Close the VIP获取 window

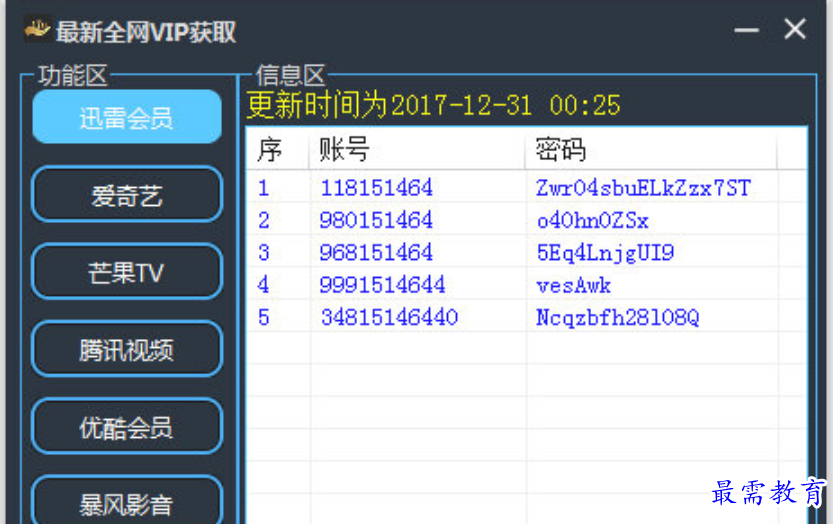click(x=795, y=29)
